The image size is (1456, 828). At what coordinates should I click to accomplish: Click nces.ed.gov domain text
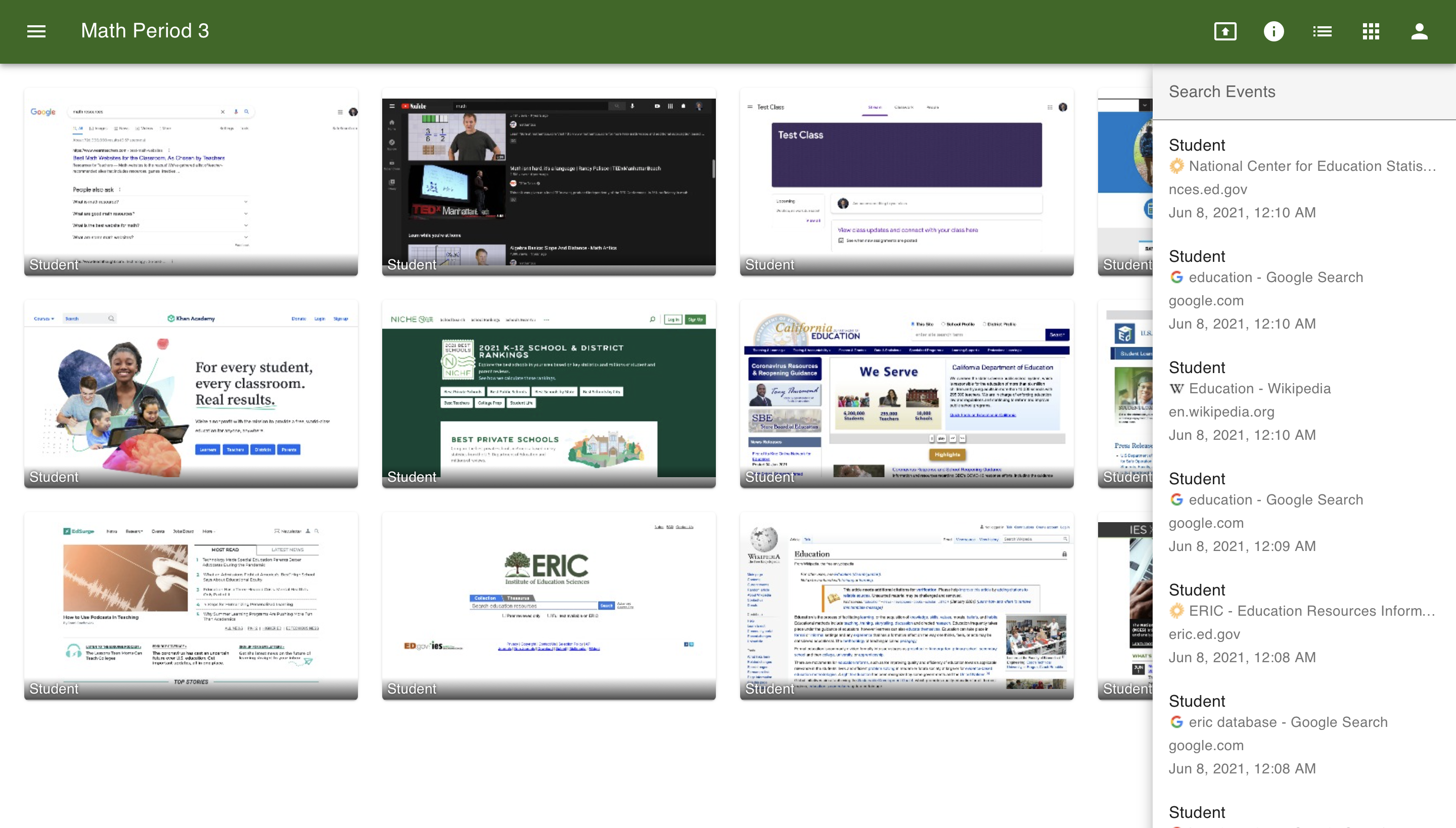click(1207, 190)
